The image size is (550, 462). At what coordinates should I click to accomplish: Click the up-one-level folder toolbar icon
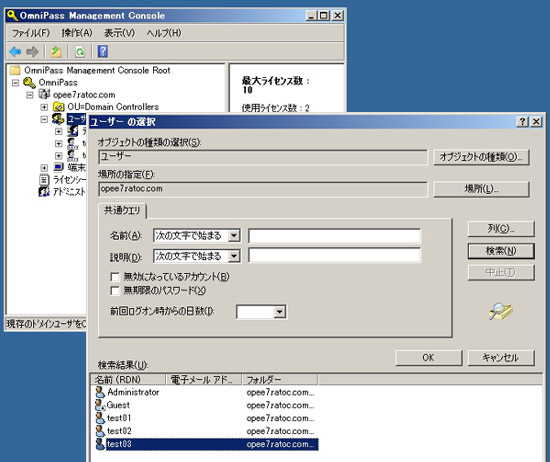pos(56,52)
